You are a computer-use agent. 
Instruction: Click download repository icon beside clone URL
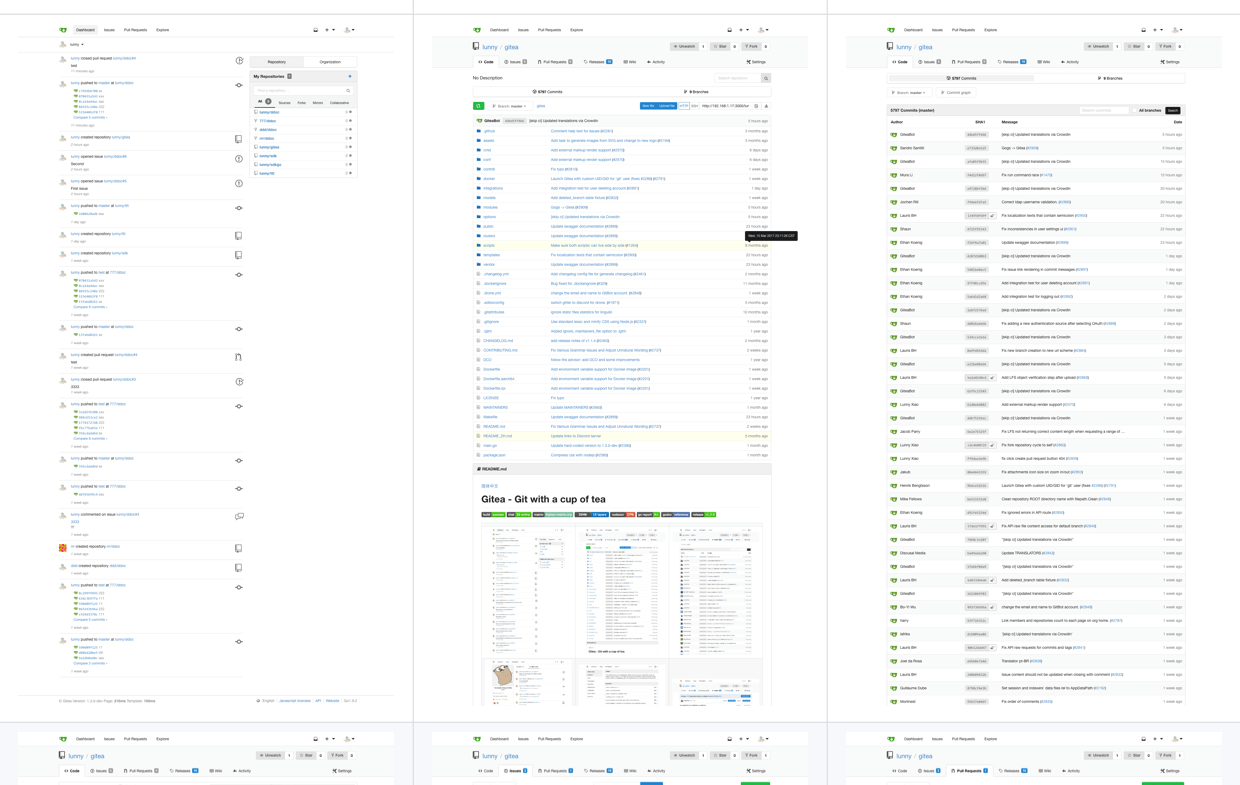click(x=767, y=106)
